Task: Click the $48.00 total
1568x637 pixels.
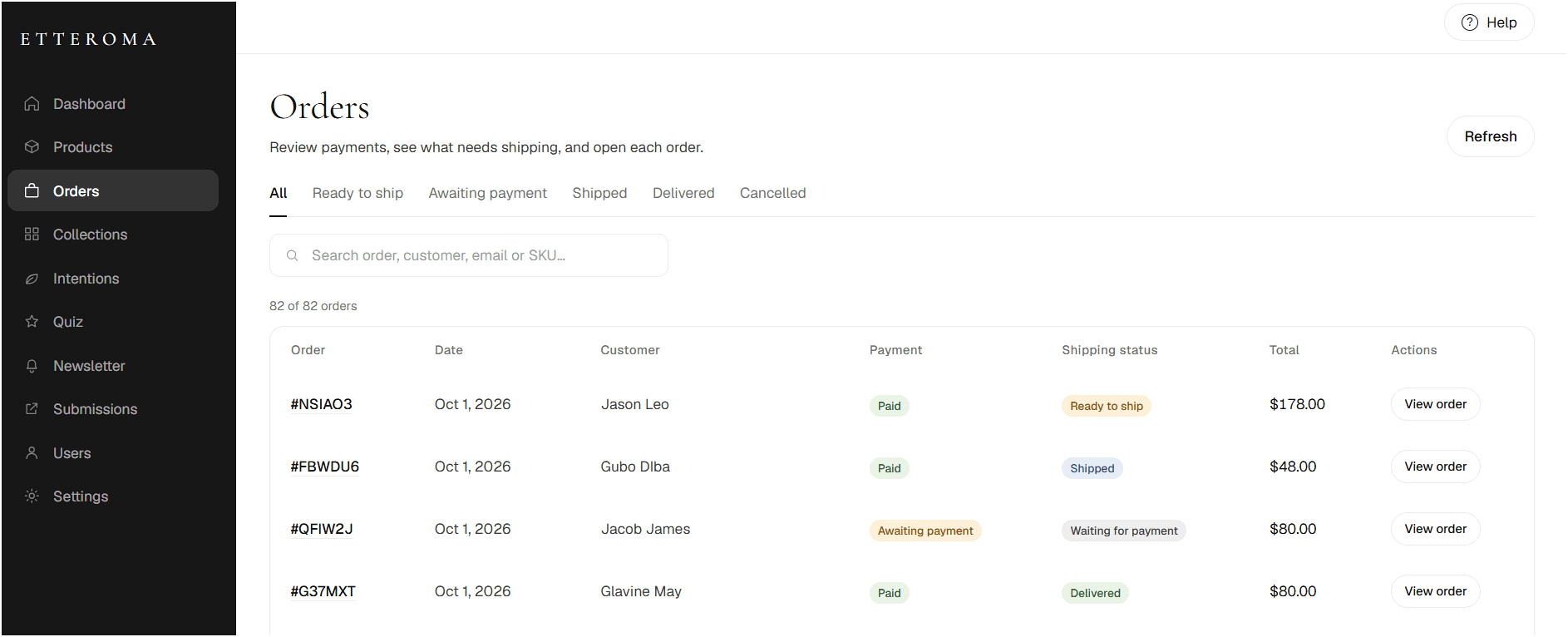Action: pos(1293,467)
